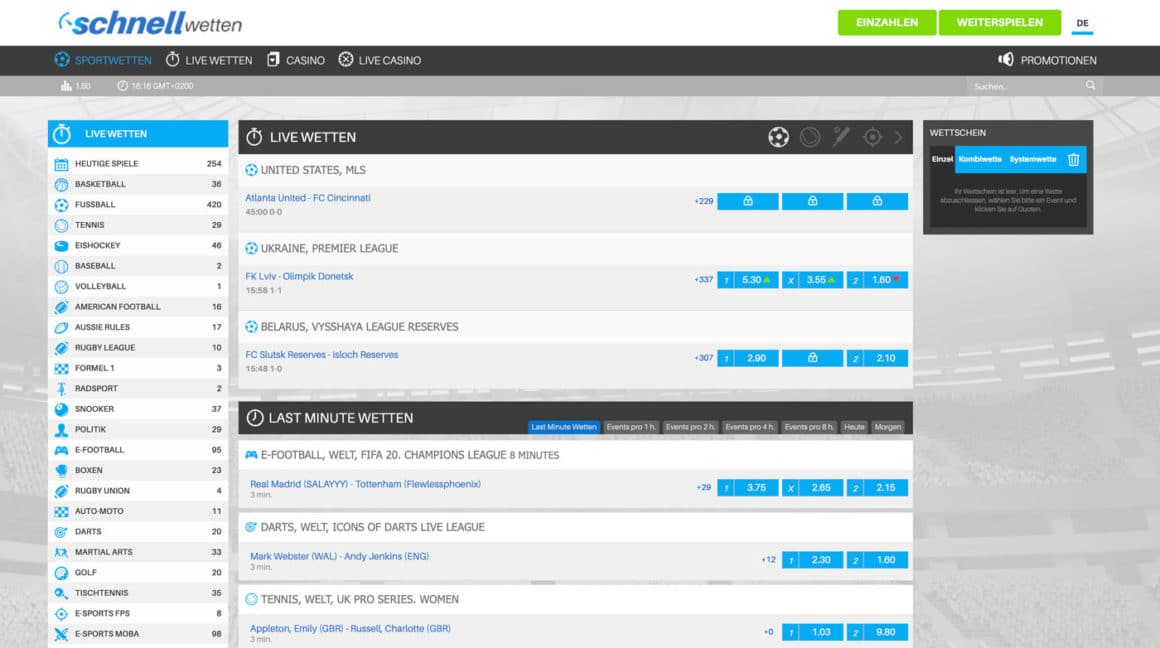Open the DE language selector

pos(1082,23)
